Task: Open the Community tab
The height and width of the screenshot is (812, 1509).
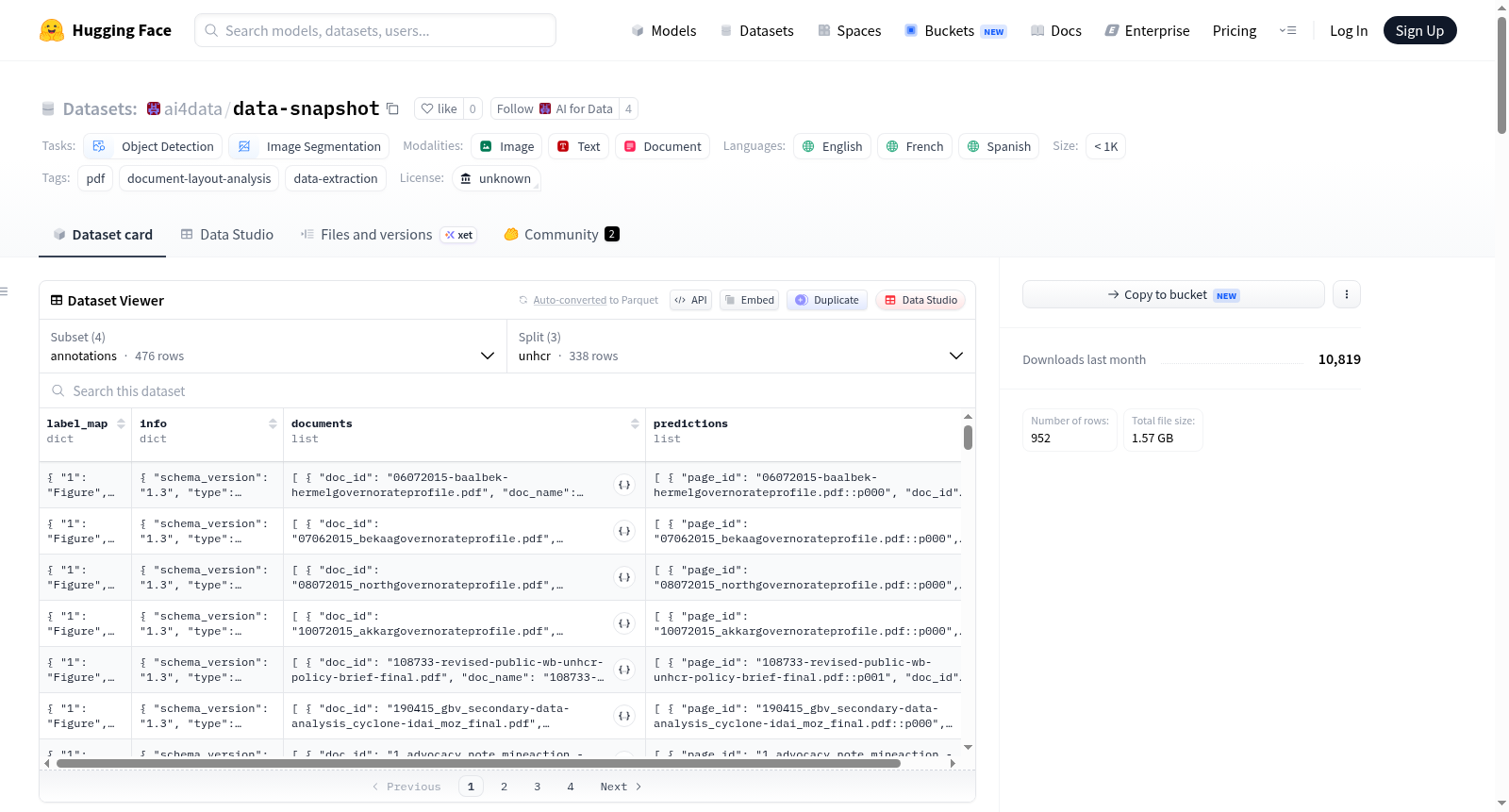Action: click(x=562, y=235)
